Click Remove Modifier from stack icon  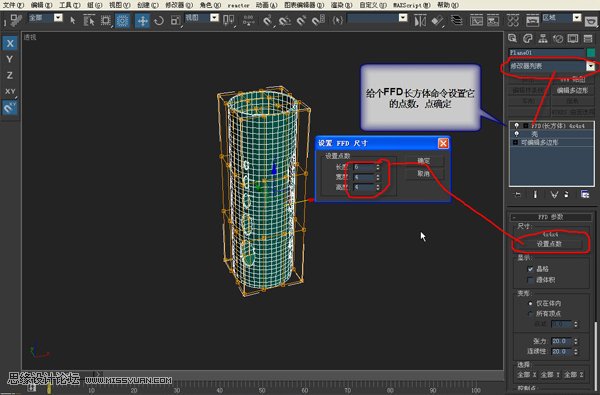coord(567,194)
